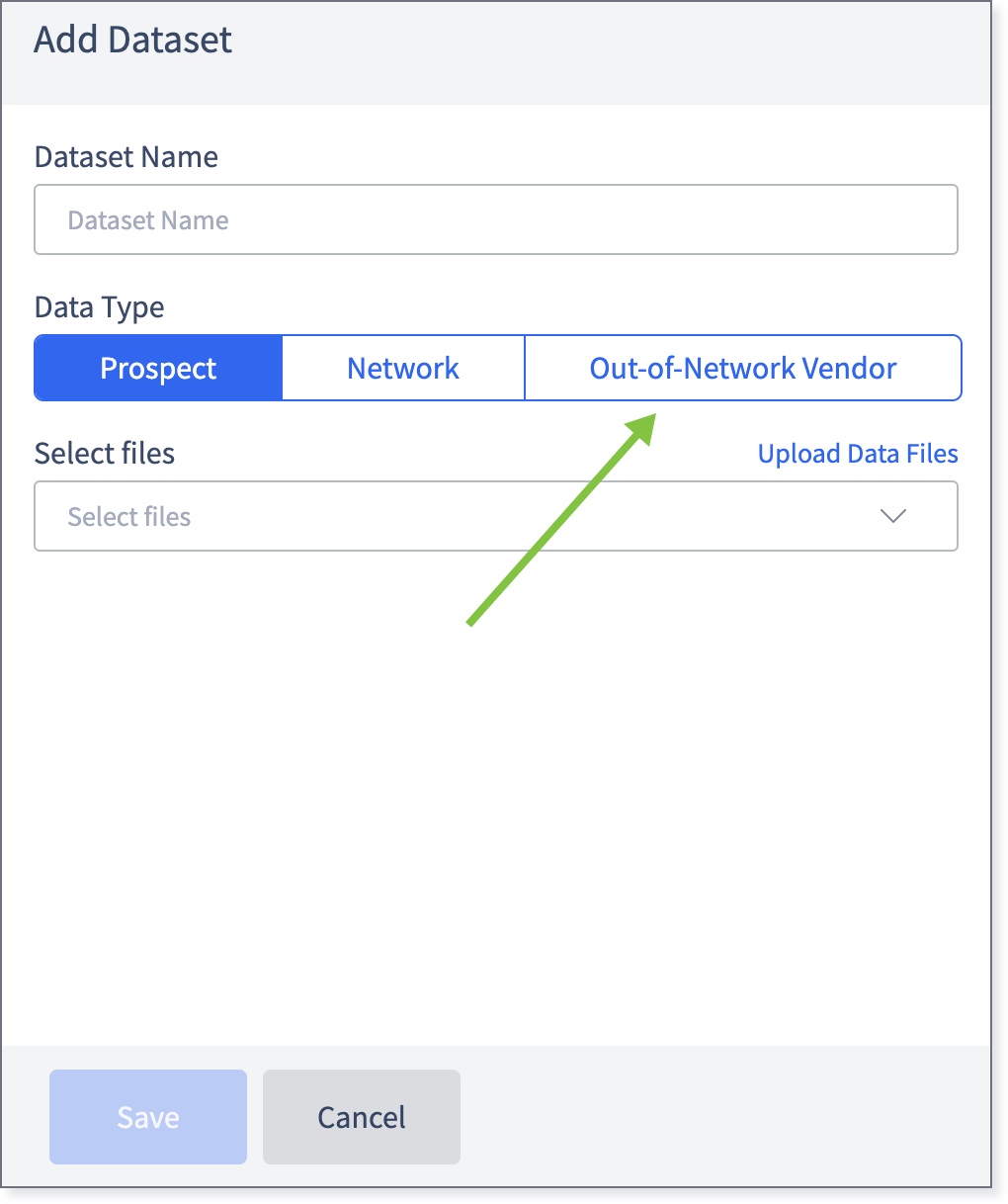The width and height of the screenshot is (1008, 1204).
Task: Switch data type to Network
Action: 403,368
